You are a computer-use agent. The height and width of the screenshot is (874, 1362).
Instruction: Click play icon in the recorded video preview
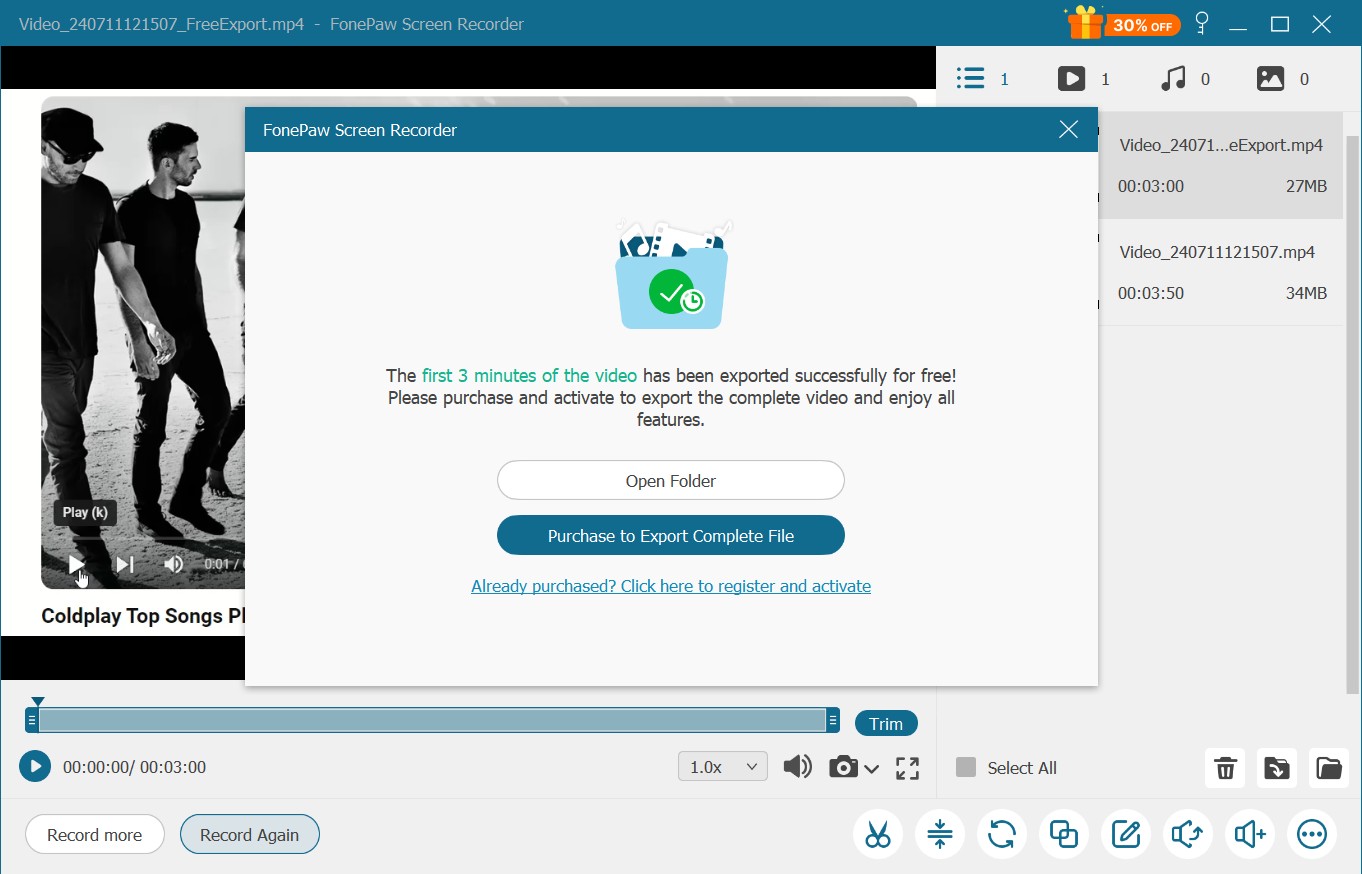[x=76, y=564]
